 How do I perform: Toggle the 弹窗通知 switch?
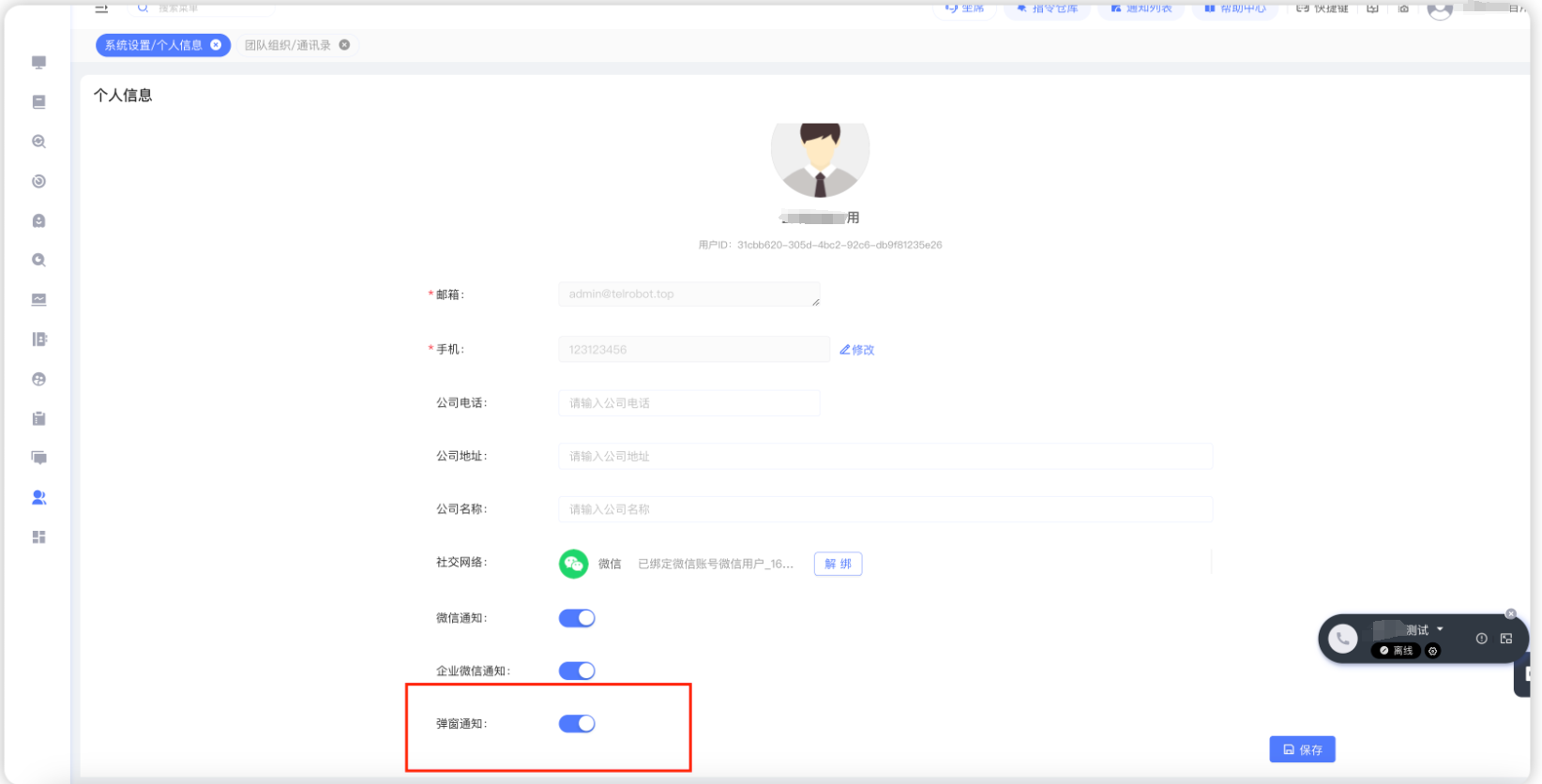577,724
